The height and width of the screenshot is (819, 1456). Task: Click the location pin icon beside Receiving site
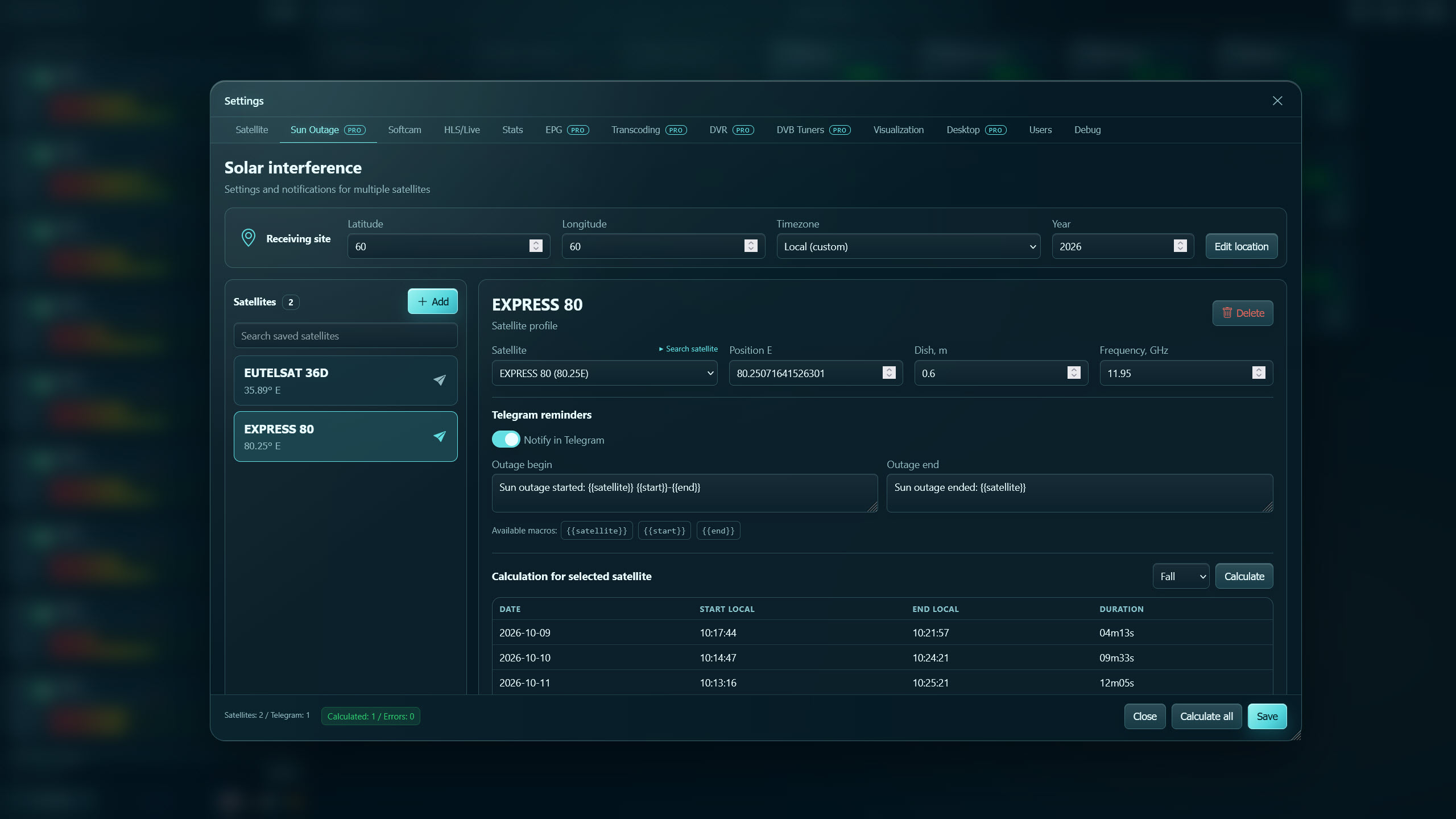coord(248,238)
